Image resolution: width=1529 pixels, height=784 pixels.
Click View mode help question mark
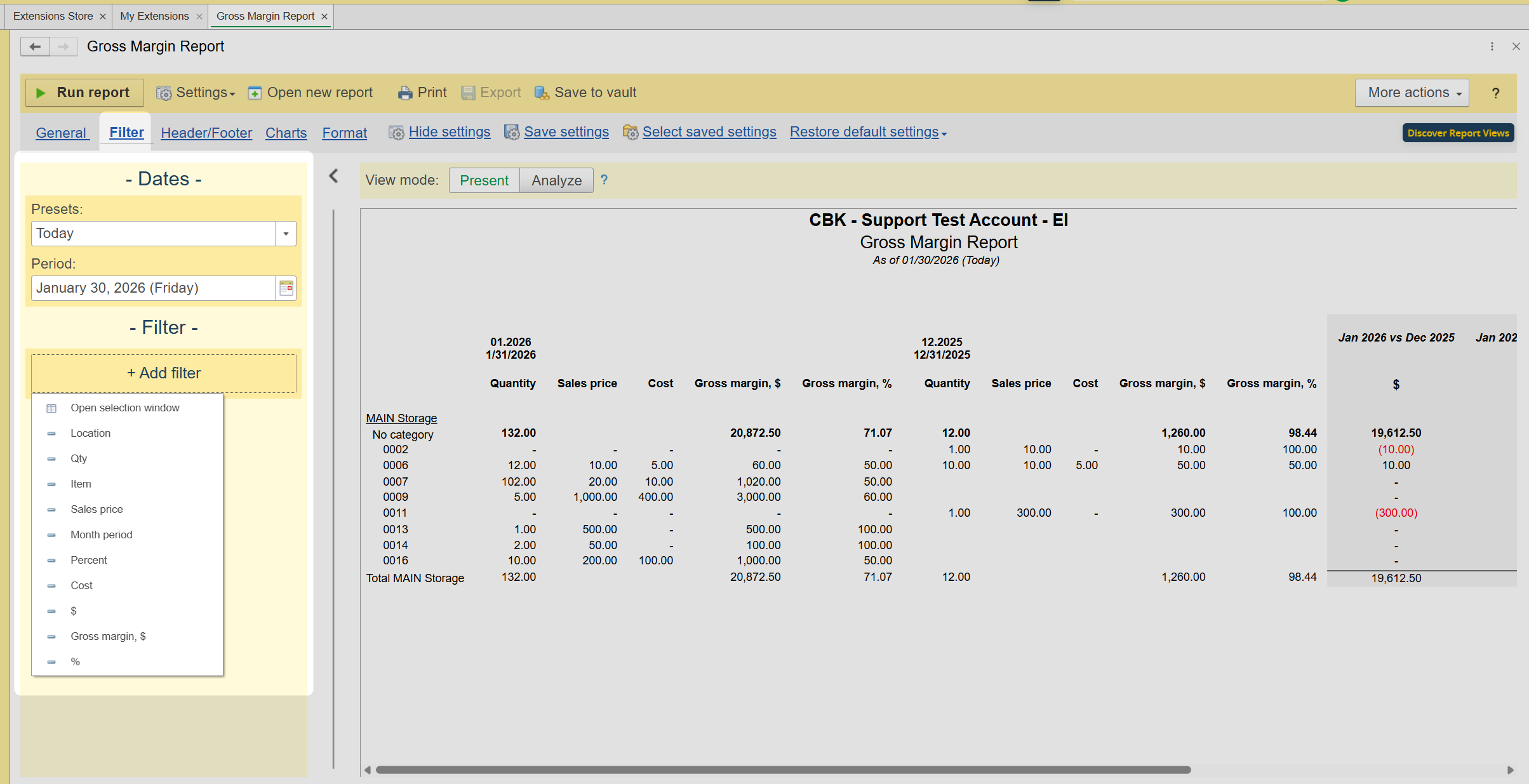pos(604,180)
